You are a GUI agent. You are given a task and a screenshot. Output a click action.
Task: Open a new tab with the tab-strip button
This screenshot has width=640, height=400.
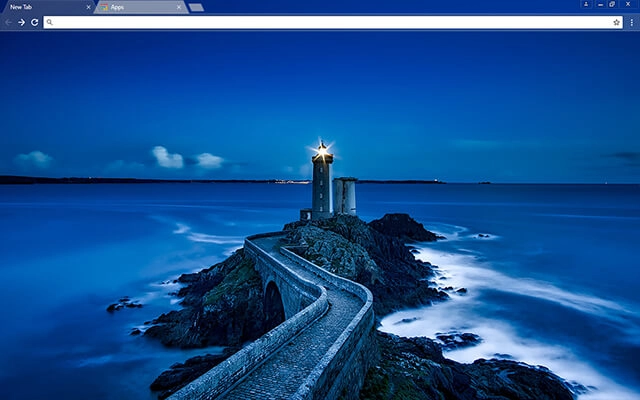[x=196, y=7]
